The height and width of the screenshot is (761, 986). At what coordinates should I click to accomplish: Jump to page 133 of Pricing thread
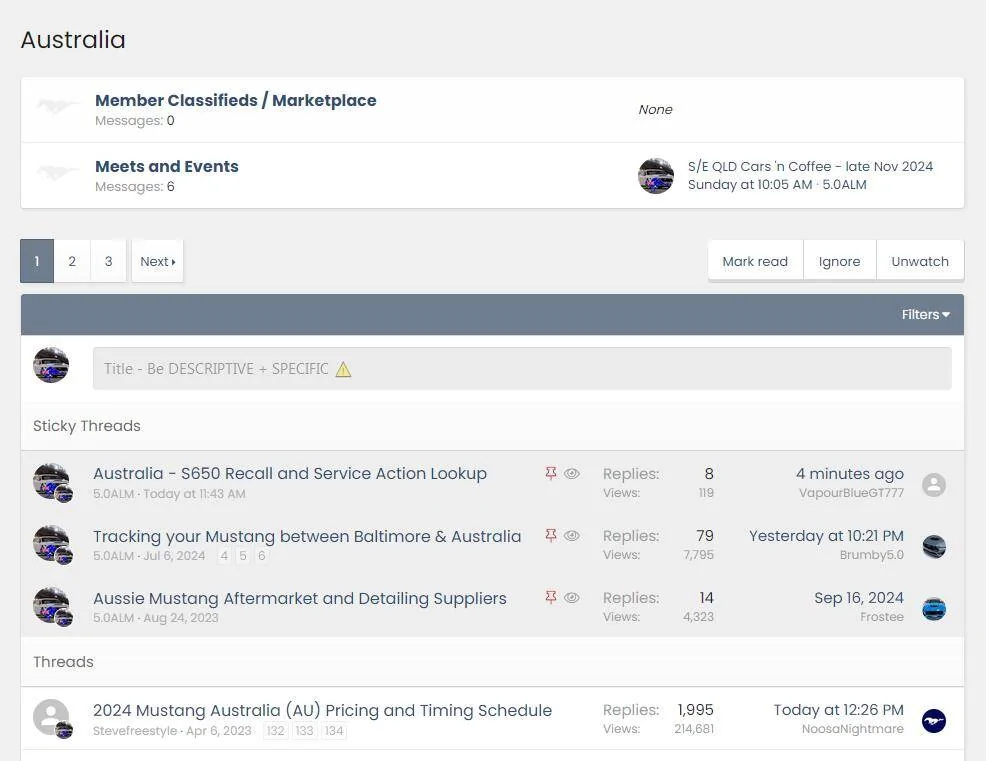[304, 731]
